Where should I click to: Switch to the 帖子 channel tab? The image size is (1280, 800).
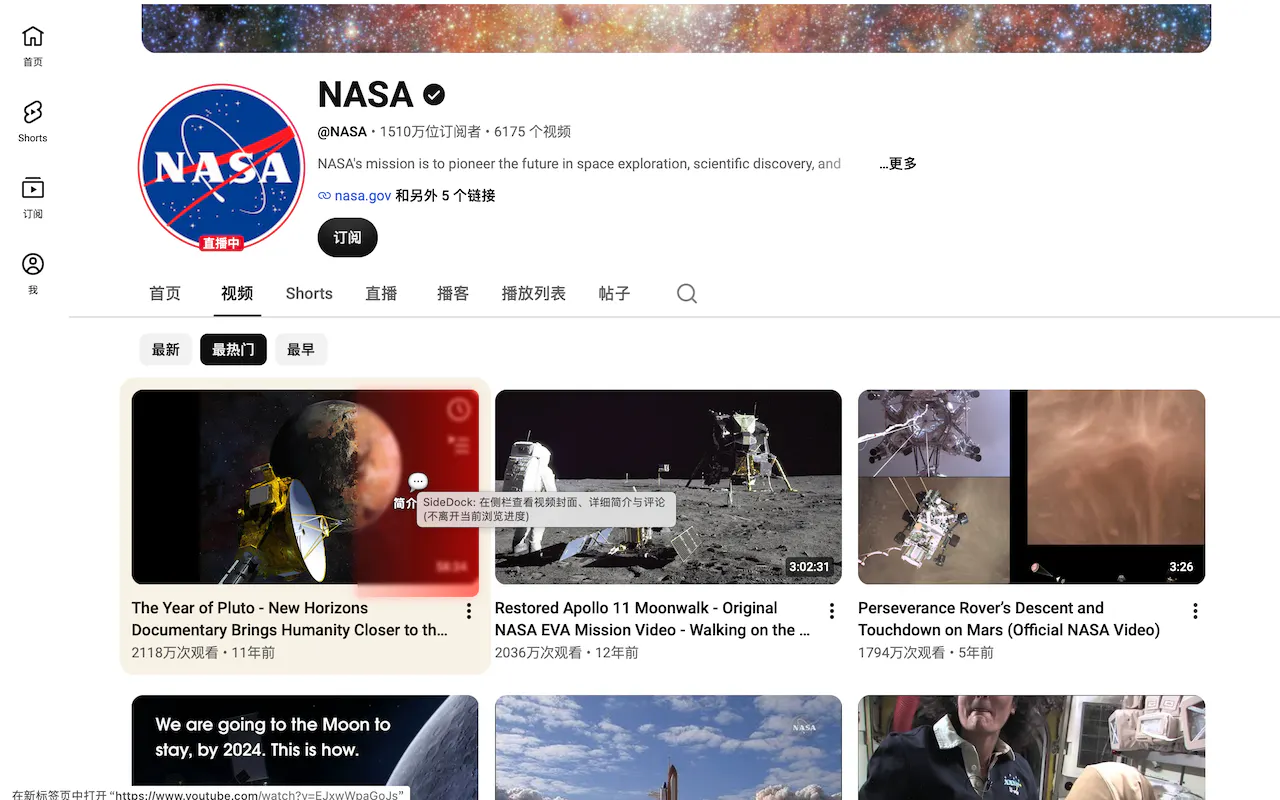614,293
